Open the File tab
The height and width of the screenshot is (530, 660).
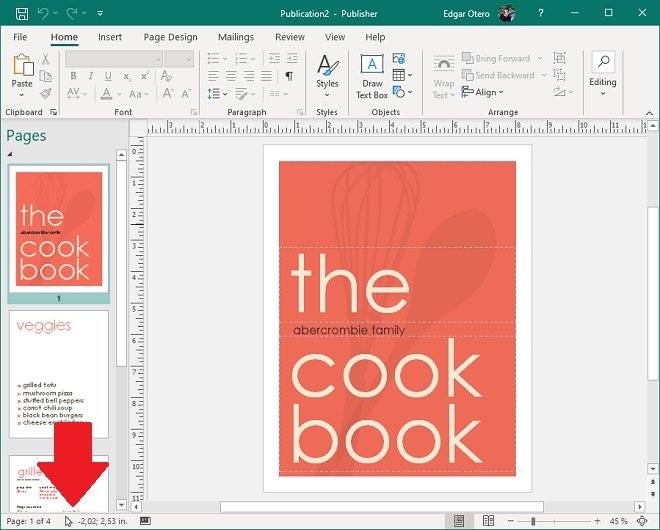click(x=20, y=37)
